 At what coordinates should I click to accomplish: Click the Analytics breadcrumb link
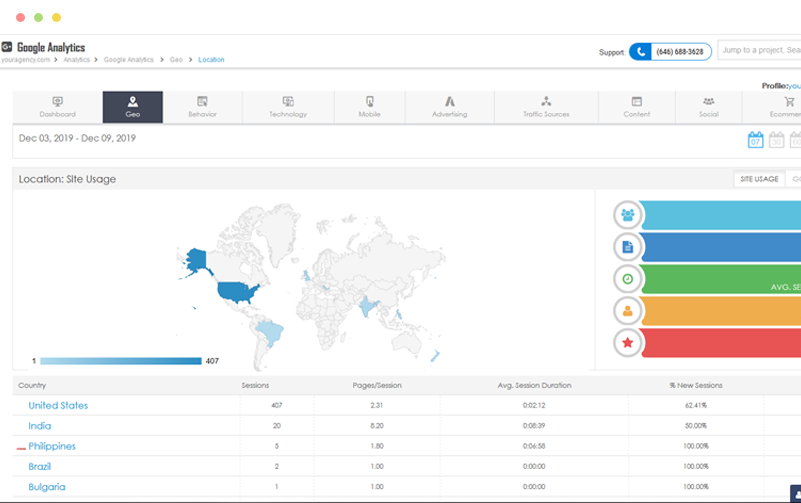(77, 60)
